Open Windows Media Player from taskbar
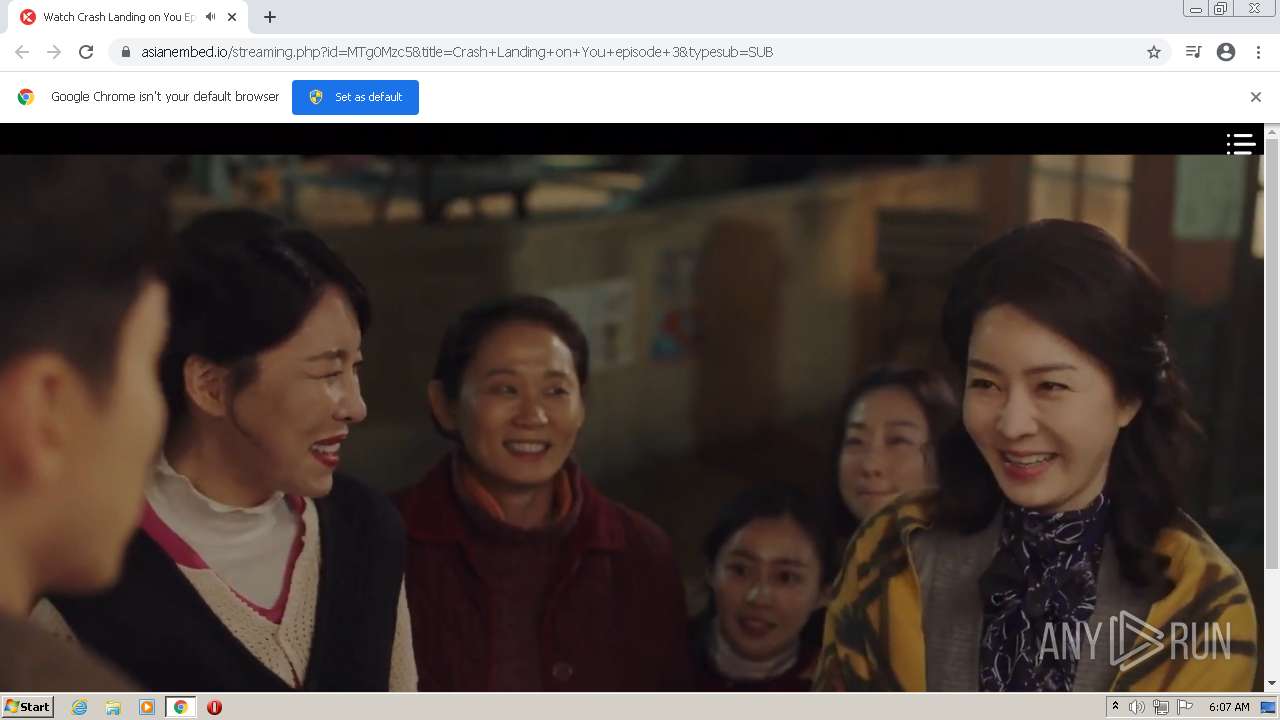The image size is (1280, 720). 147,707
